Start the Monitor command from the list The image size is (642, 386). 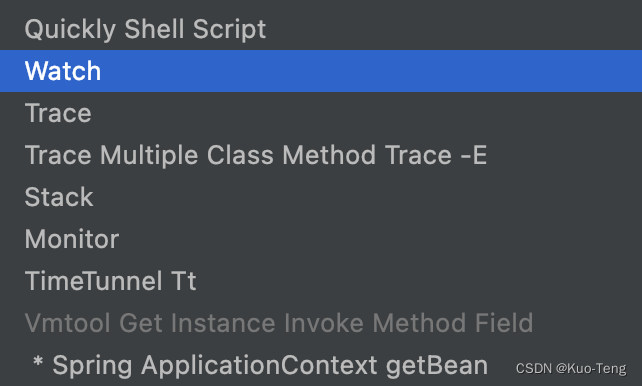(321, 239)
